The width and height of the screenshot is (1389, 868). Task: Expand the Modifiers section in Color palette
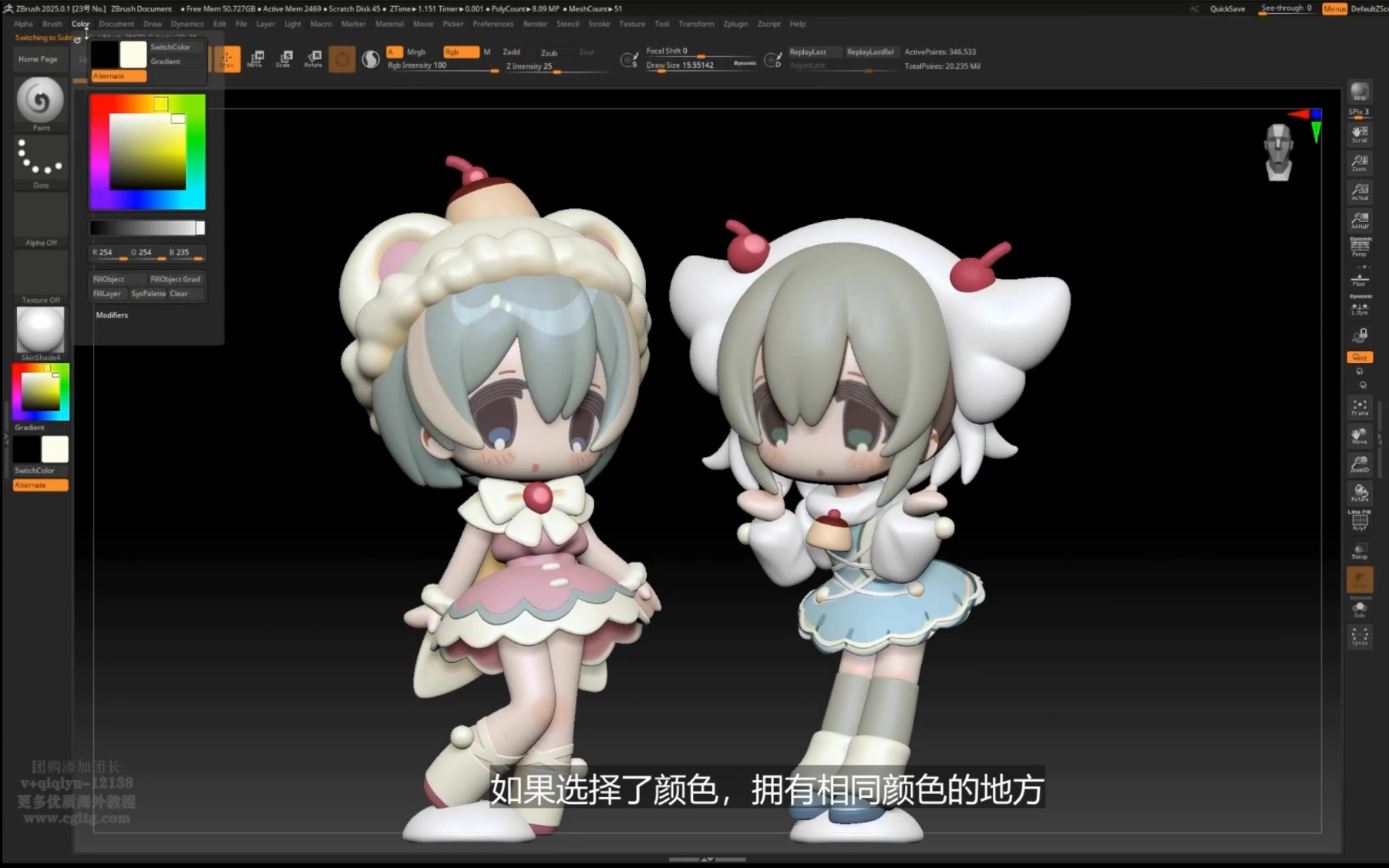(112, 315)
